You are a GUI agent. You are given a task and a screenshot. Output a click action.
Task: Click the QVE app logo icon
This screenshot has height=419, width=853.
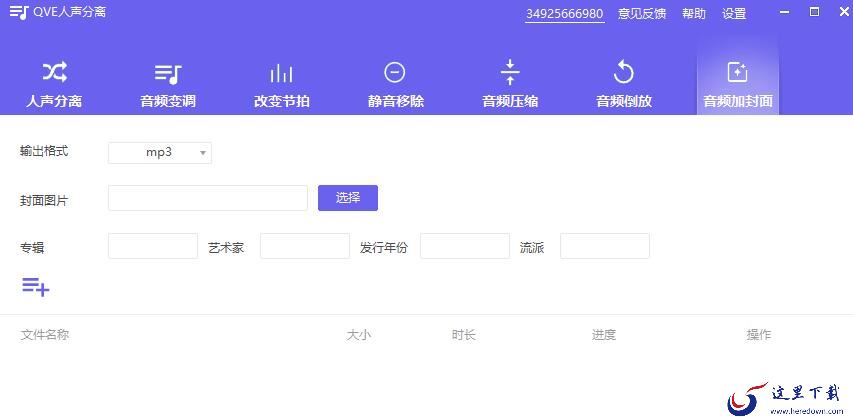19,12
